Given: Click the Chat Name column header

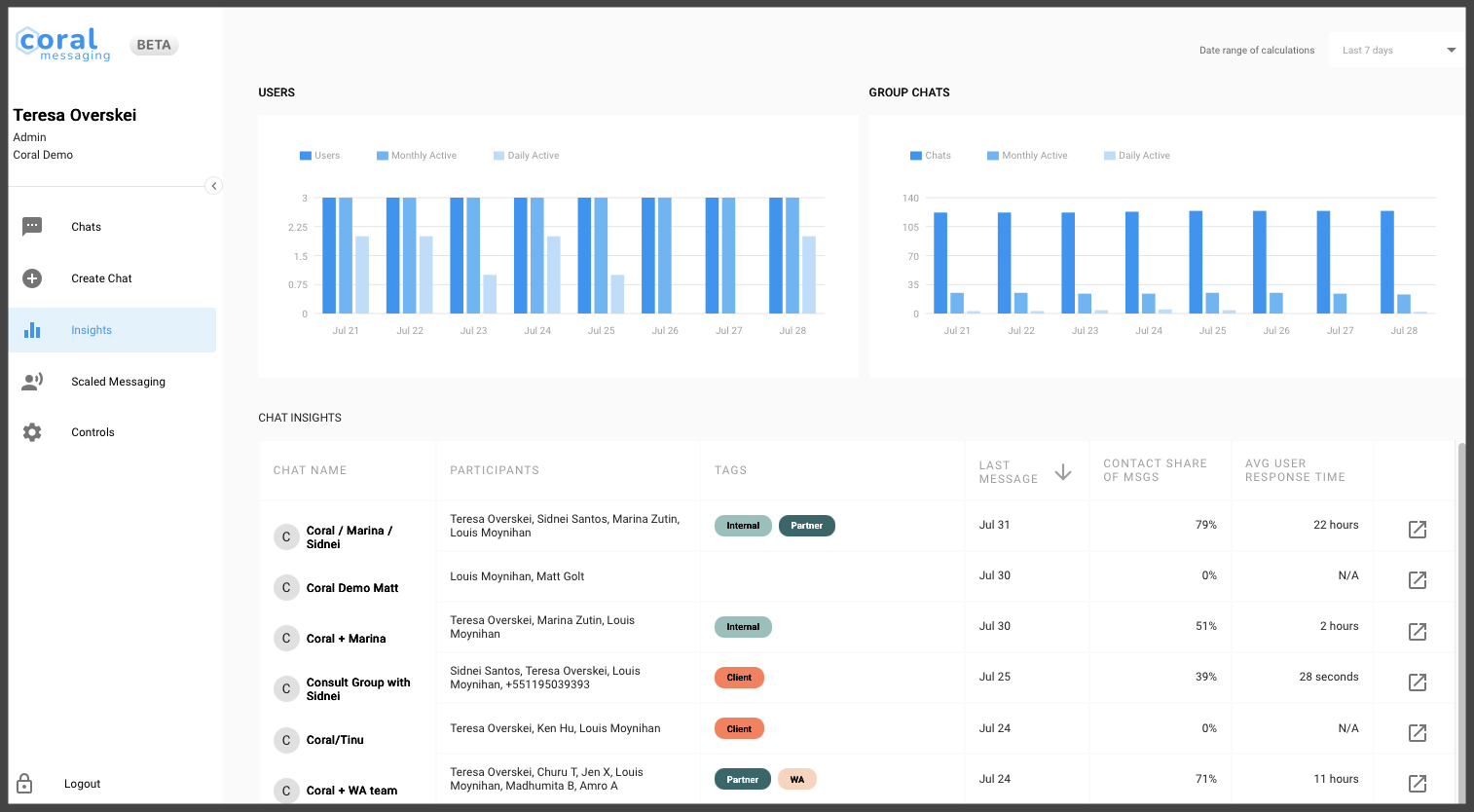Looking at the screenshot, I should point(310,470).
